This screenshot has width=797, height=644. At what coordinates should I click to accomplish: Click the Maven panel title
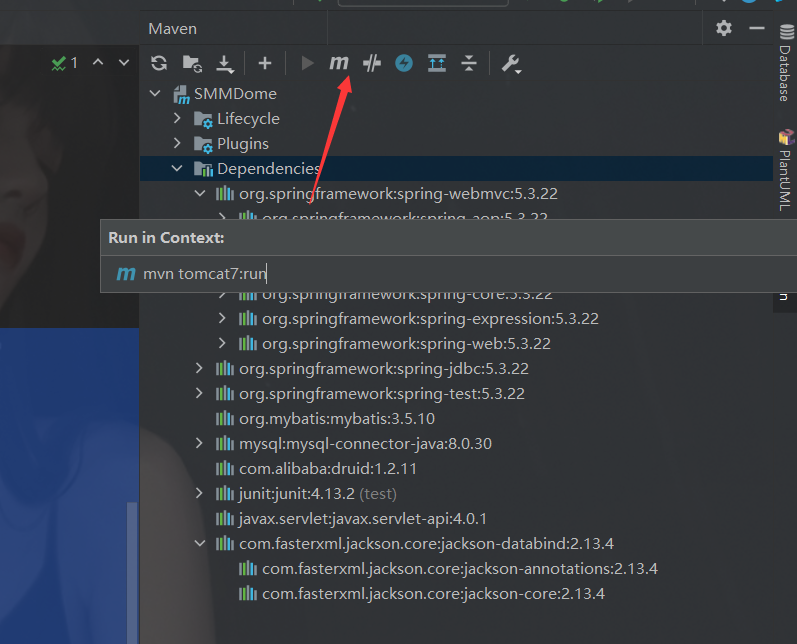point(172,28)
